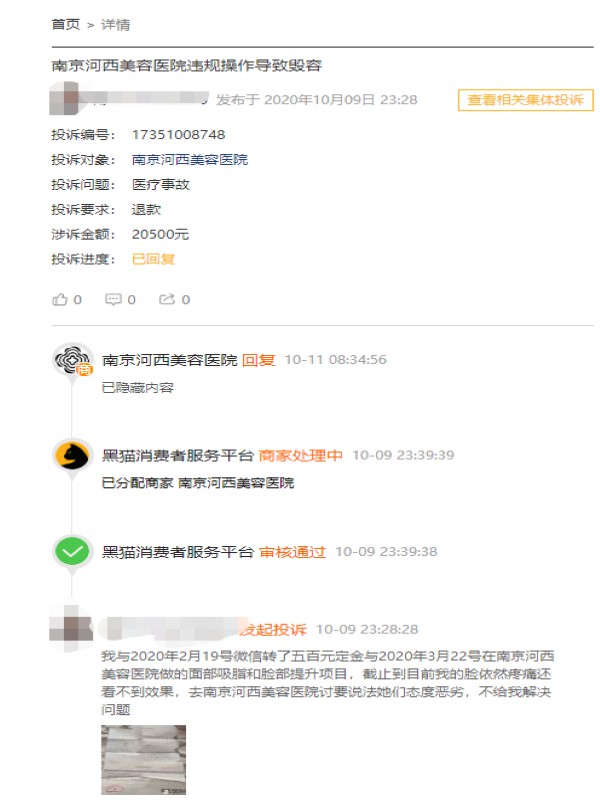
Task: Open 南京河西美容医院 complaint target link
Action: pos(190,160)
